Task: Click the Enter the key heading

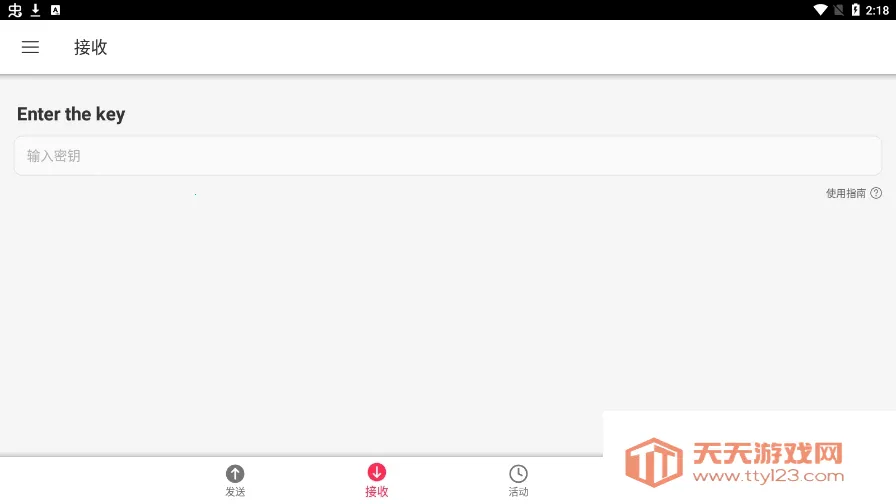Action: (71, 114)
